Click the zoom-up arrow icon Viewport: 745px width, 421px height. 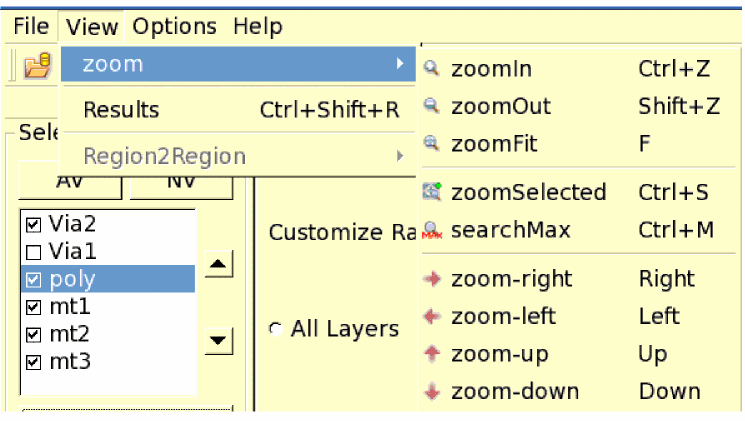pyautogui.click(x=432, y=354)
